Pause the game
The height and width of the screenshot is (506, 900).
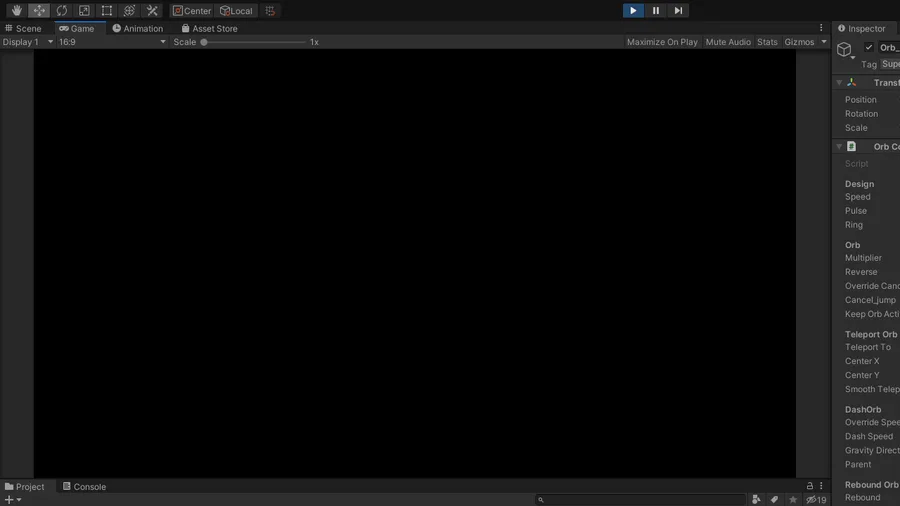[x=655, y=10]
